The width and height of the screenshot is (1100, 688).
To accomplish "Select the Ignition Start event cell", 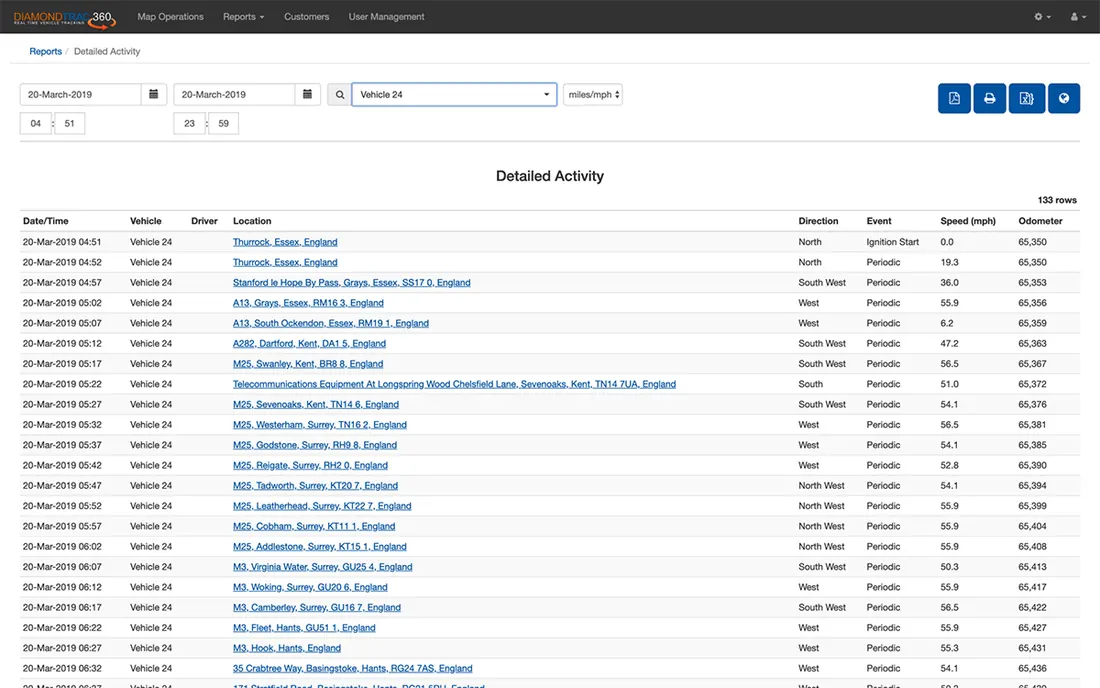I will 892,242.
